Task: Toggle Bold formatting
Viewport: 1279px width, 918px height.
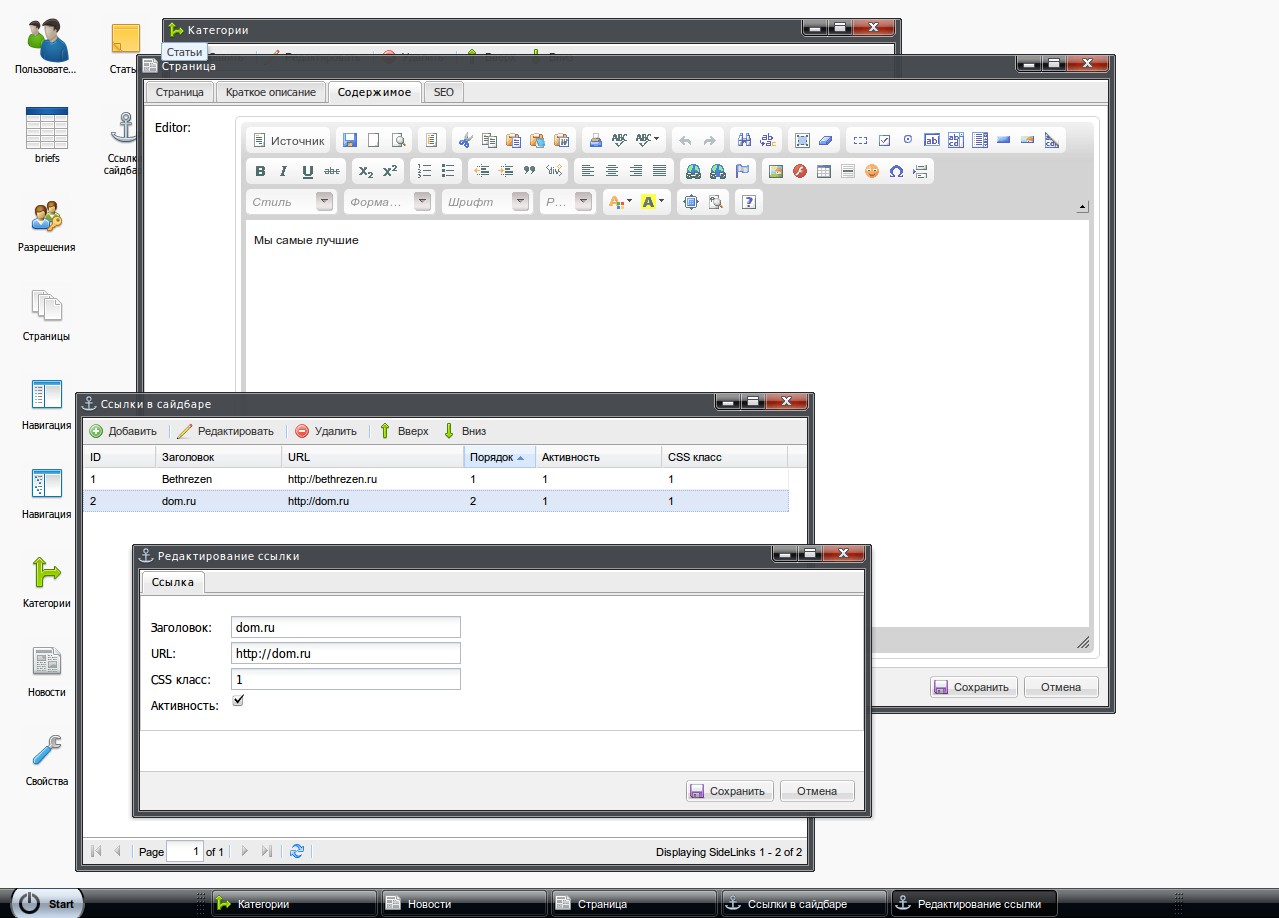Action: coord(260,171)
